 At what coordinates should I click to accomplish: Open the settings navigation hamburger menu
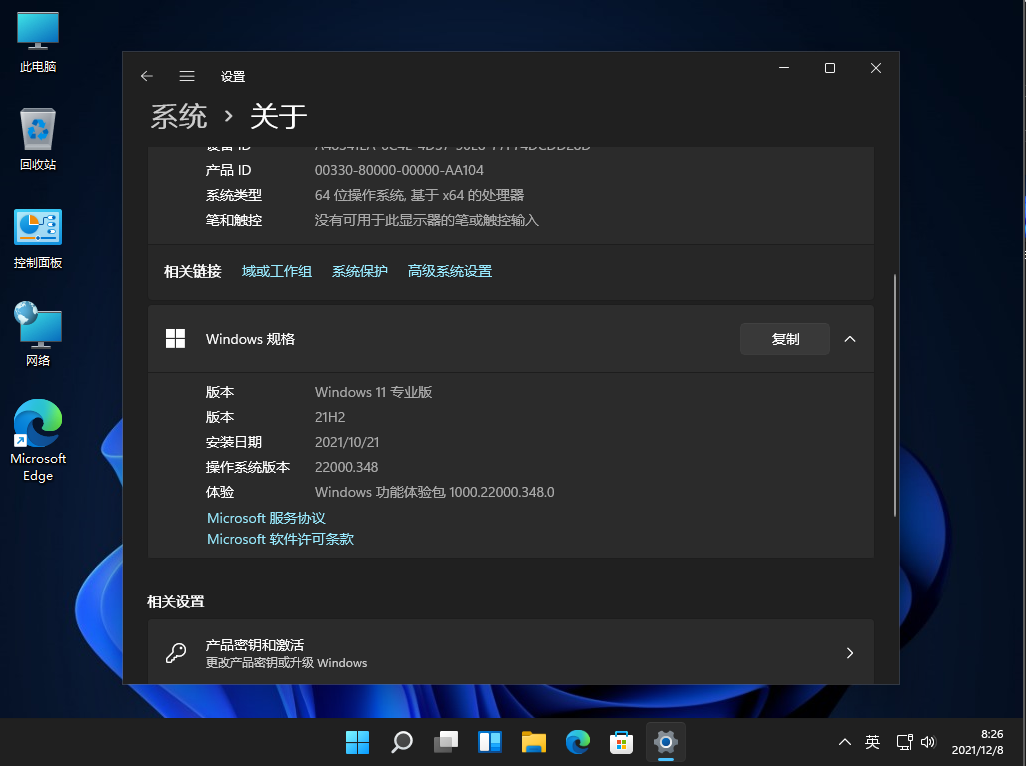pyautogui.click(x=187, y=76)
